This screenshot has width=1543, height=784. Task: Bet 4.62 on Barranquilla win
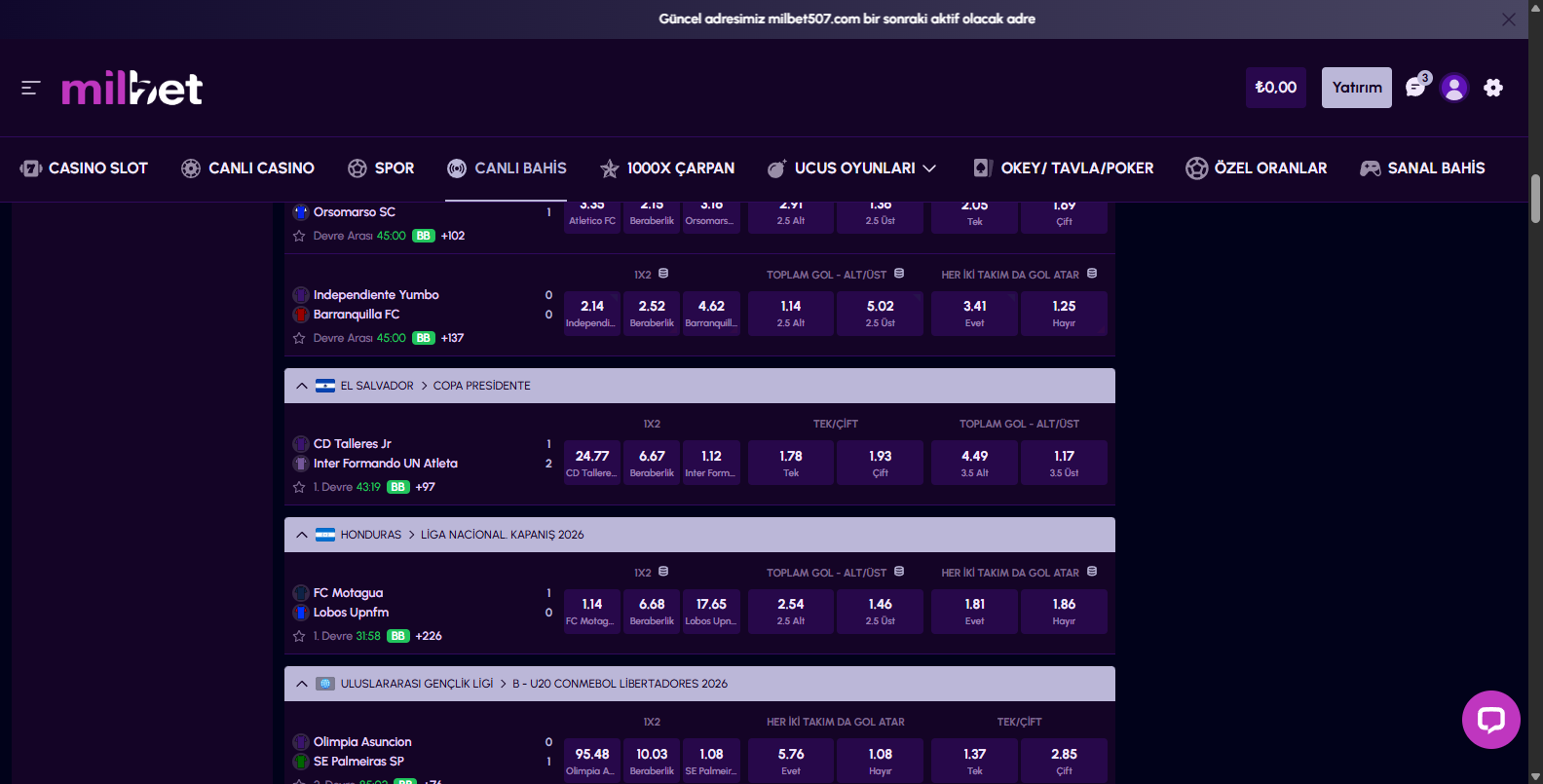(x=711, y=314)
